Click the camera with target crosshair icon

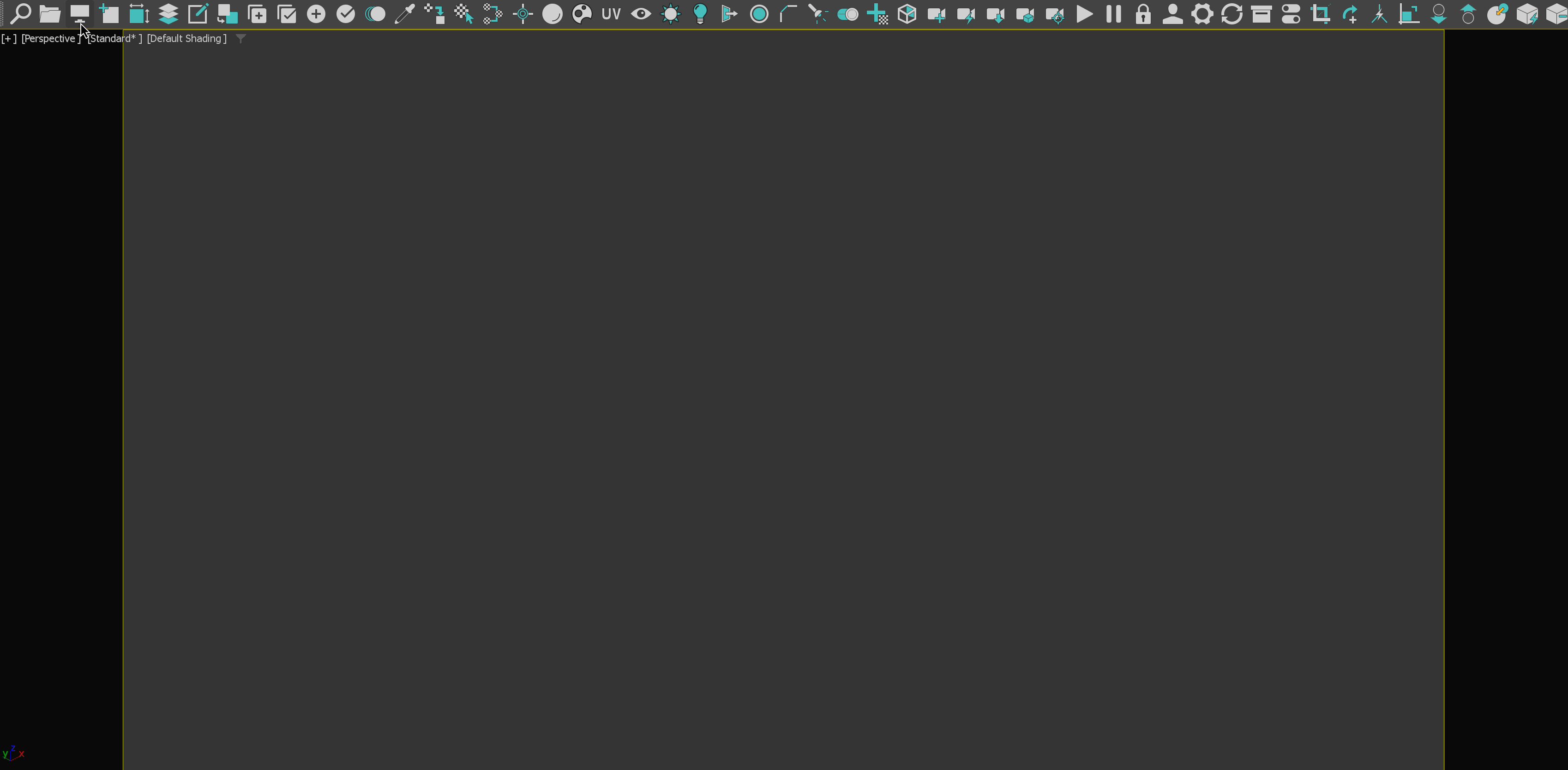1054,13
